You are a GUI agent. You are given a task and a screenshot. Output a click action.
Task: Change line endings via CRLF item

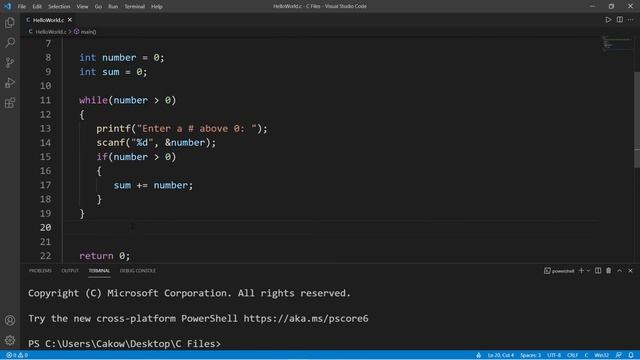[572, 355]
